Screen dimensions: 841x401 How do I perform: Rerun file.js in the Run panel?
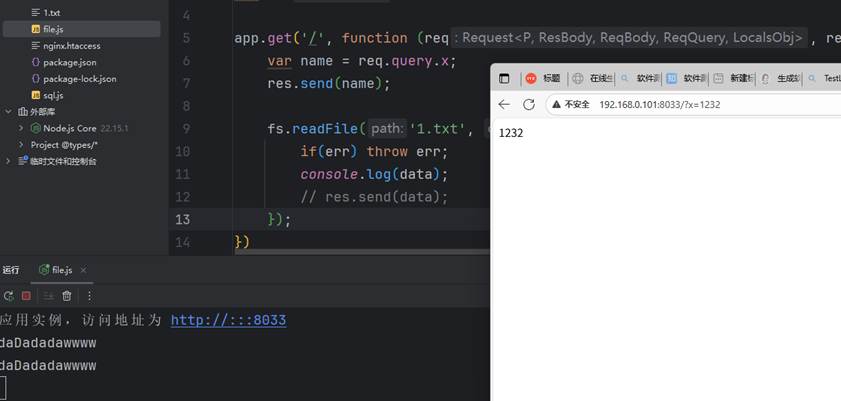click(x=8, y=295)
